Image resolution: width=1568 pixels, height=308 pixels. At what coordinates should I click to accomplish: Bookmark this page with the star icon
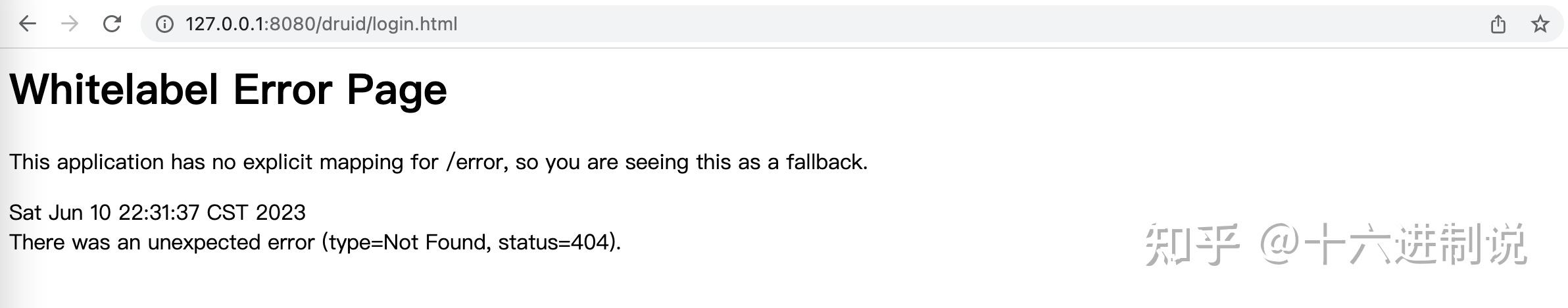pyautogui.click(x=1540, y=24)
